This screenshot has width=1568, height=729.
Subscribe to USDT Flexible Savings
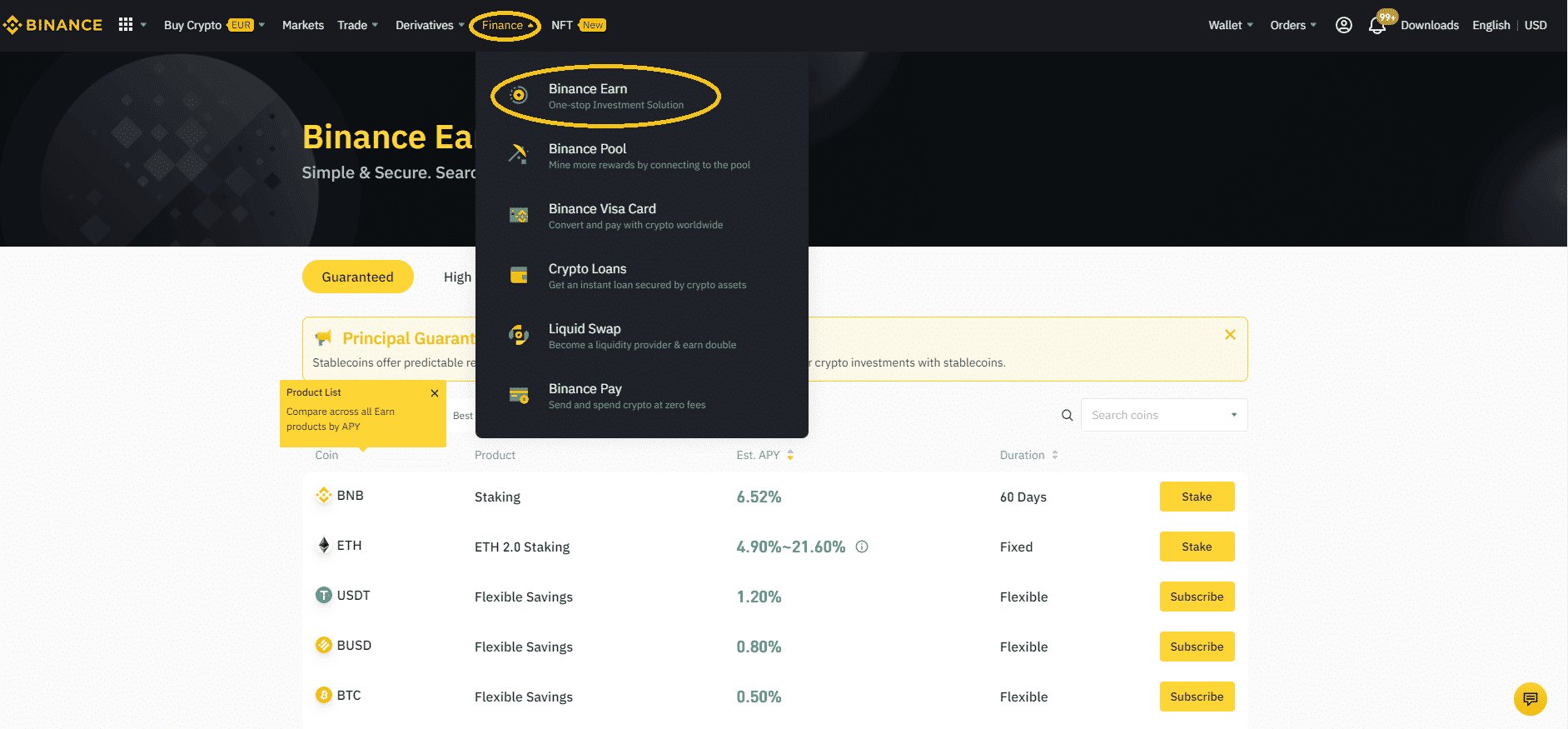(x=1197, y=597)
